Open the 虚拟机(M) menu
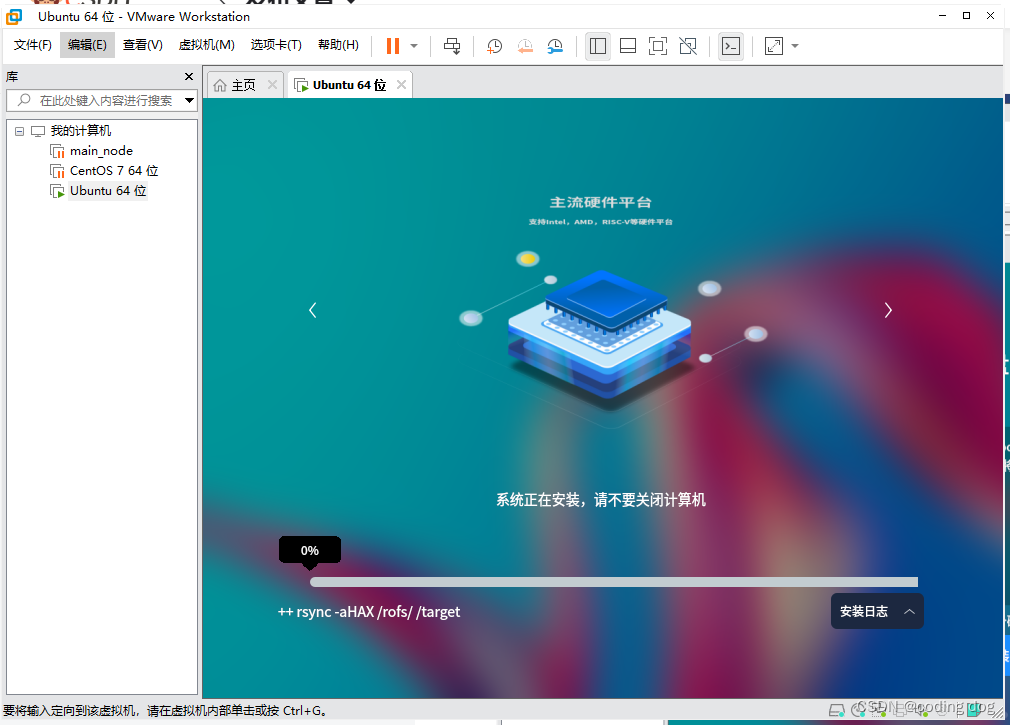Screen dimensions: 1010x725 (206, 45)
